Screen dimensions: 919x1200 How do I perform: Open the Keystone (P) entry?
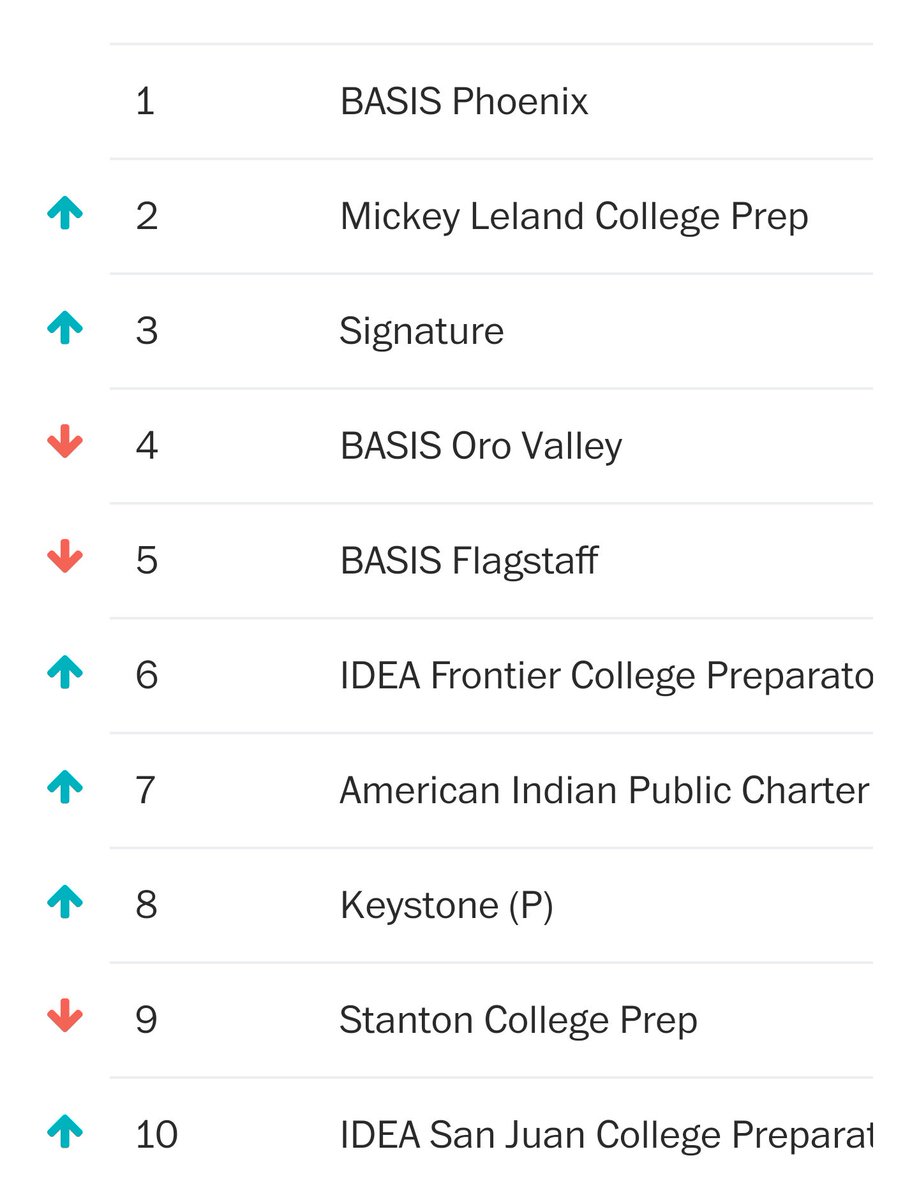point(446,906)
